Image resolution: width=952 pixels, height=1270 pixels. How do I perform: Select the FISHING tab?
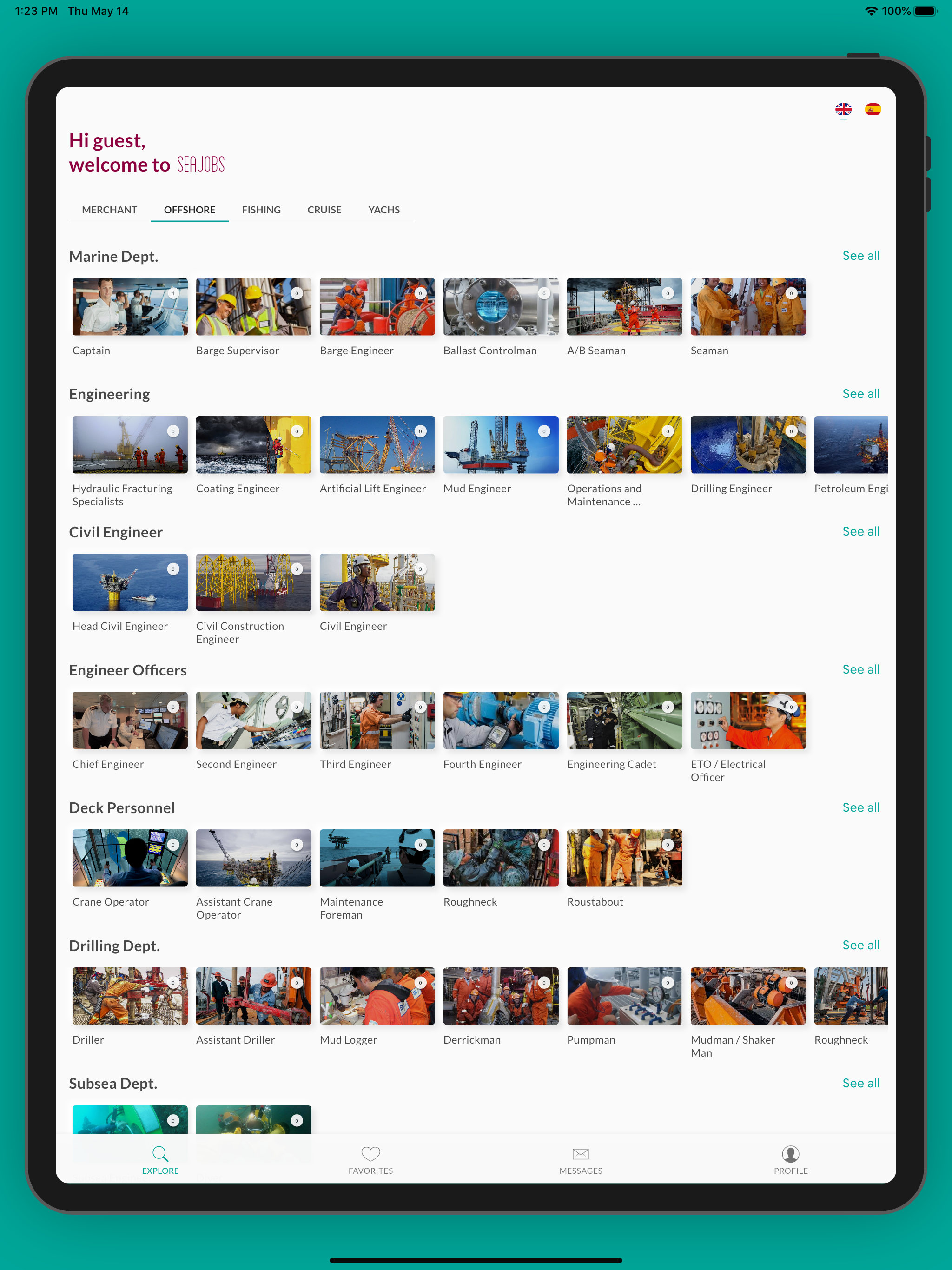(261, 210)
